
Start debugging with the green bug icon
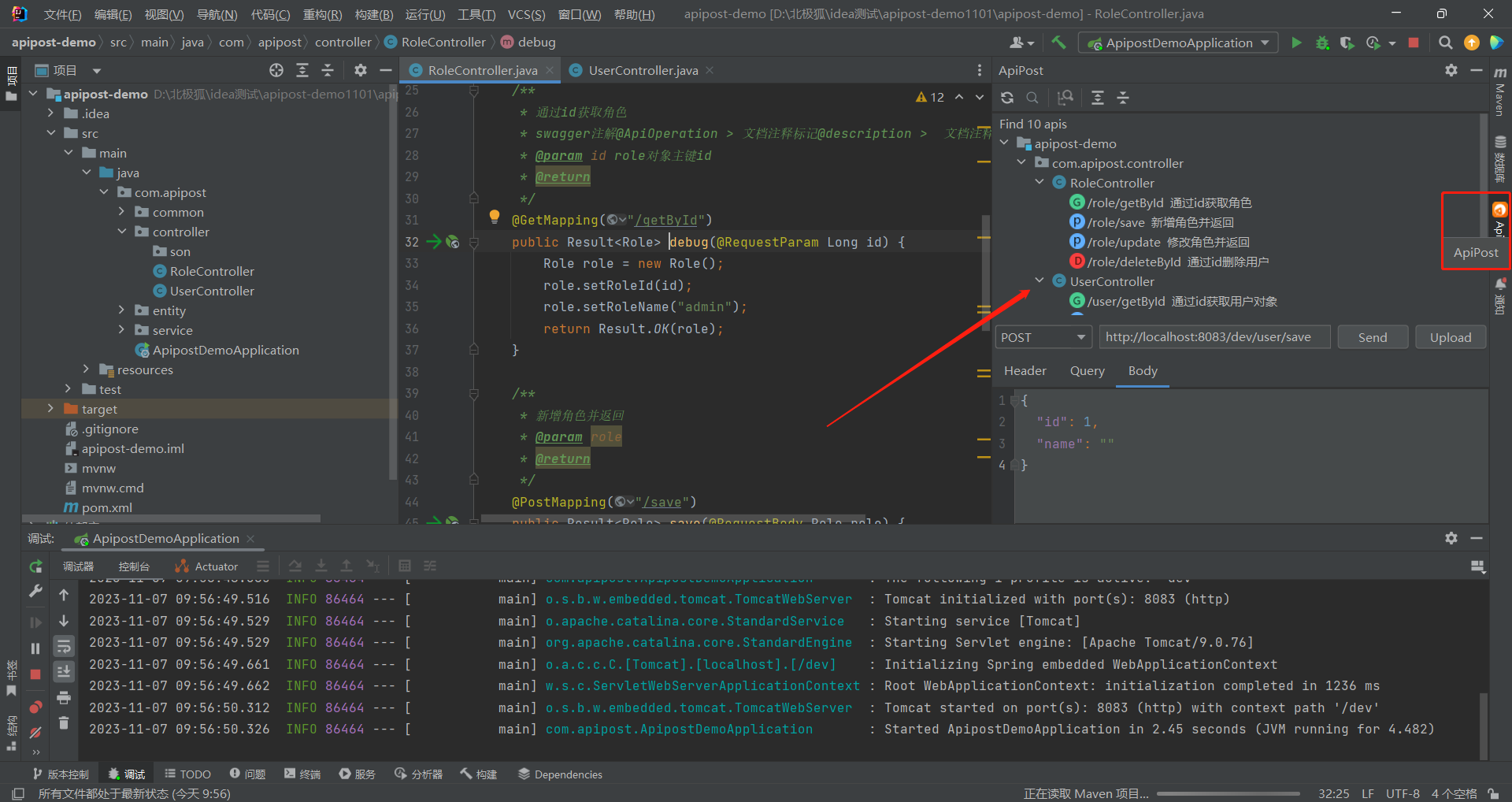(1321, 43)
